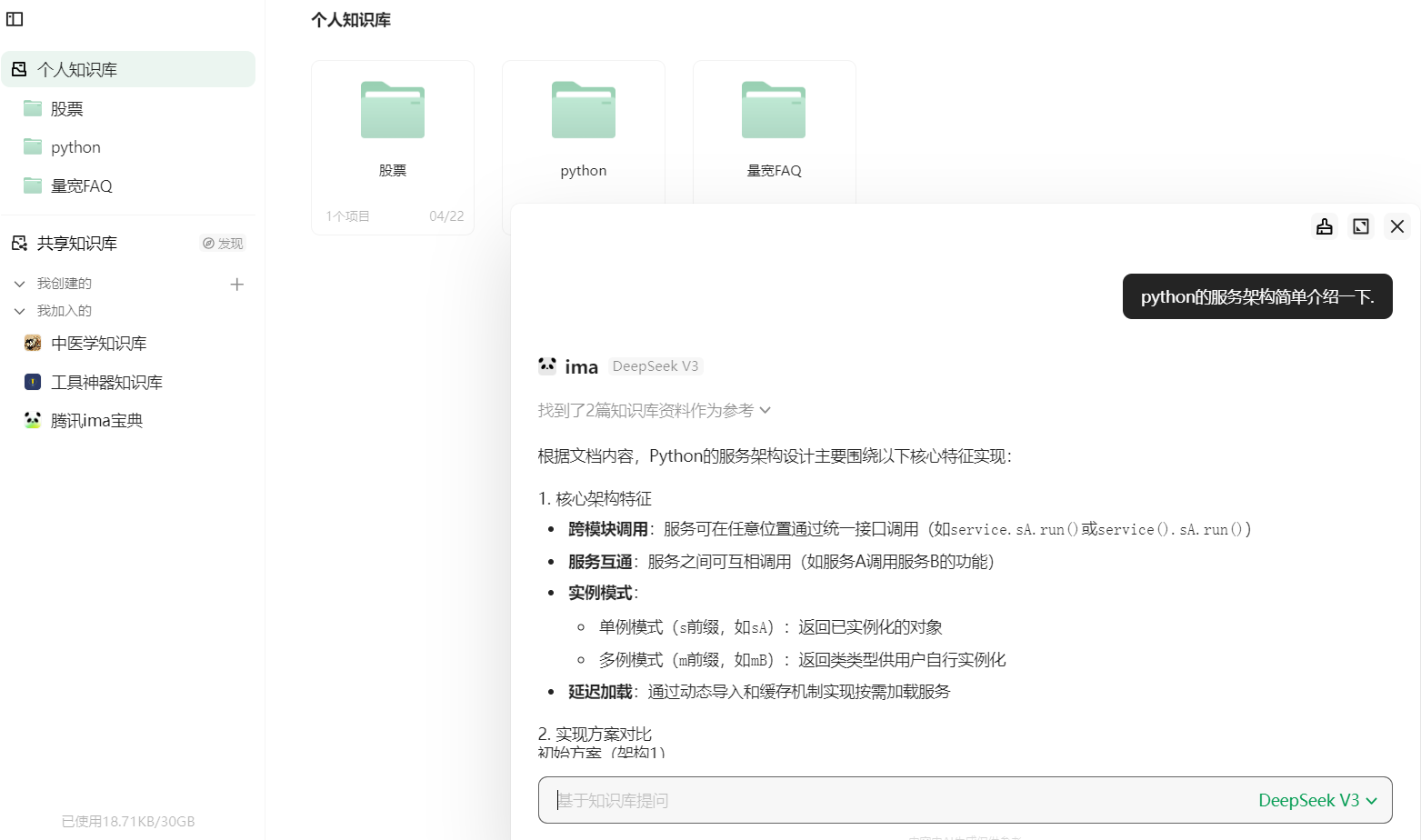
Task: Focus the 基于知识库提问 input field
Action: click(x=896, y=800)
